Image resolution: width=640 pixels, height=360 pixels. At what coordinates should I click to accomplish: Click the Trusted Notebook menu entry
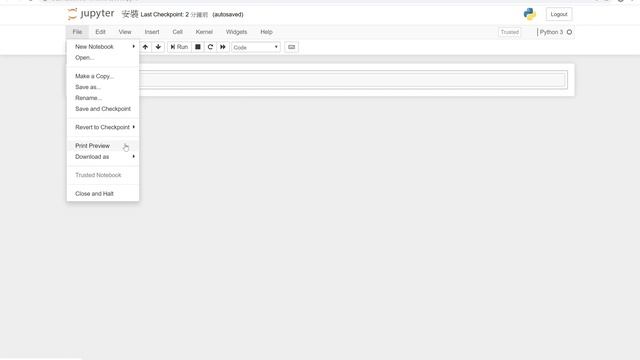tap(103, 175)
